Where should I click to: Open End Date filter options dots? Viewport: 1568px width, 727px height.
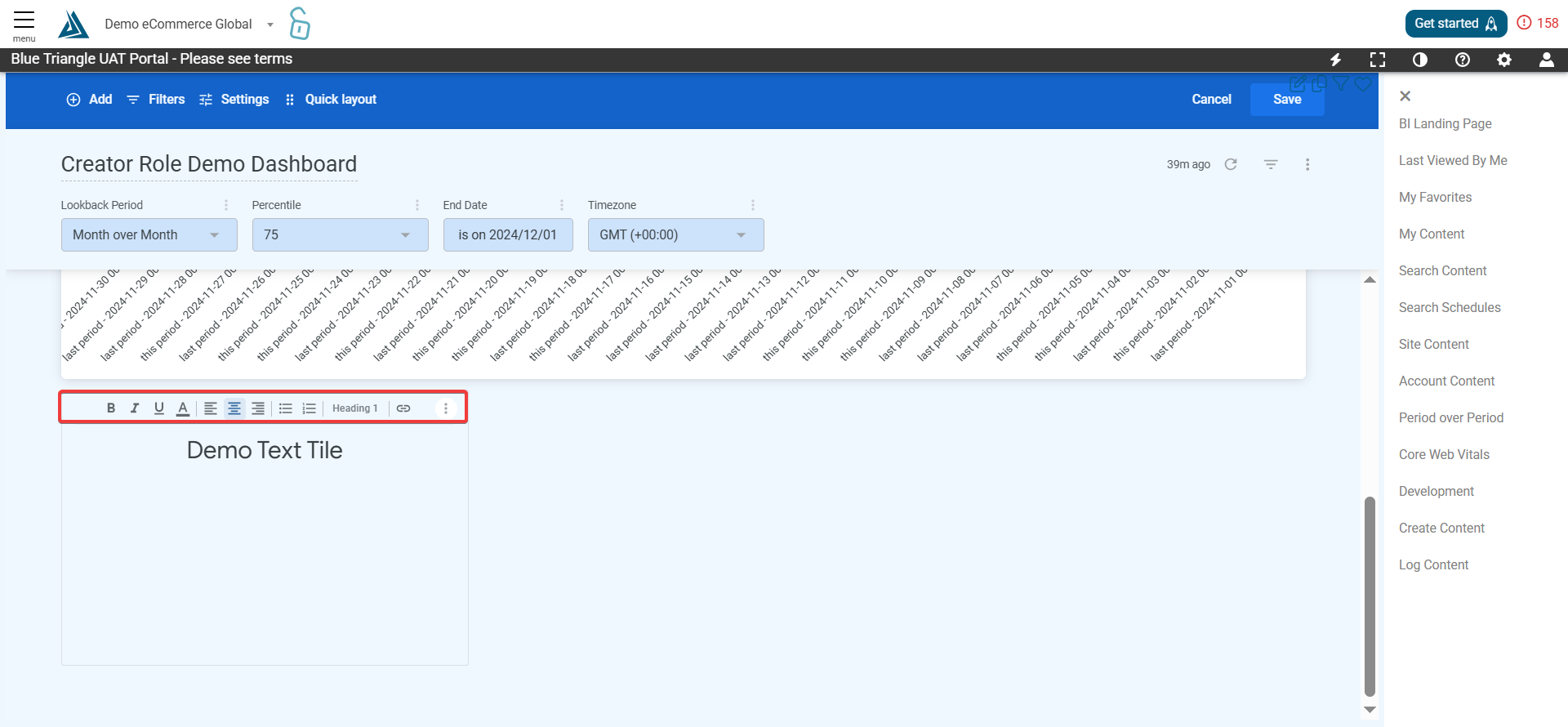pyautogui.click(x=562, y=205)
